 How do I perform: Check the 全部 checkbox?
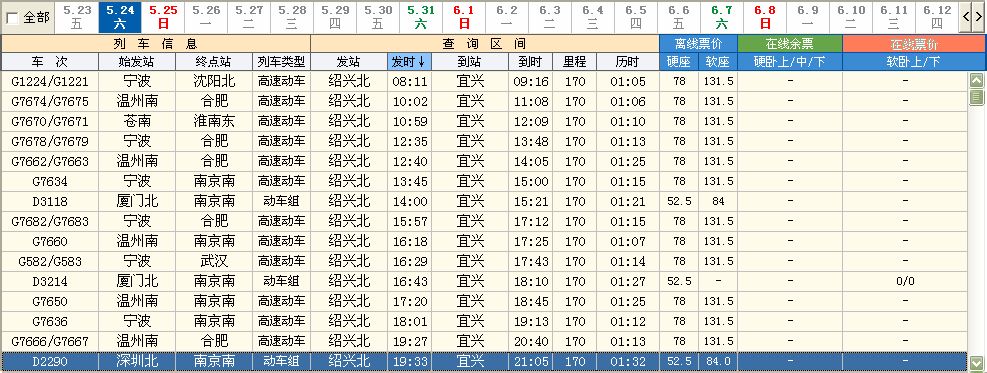click(x=12, y=18)
